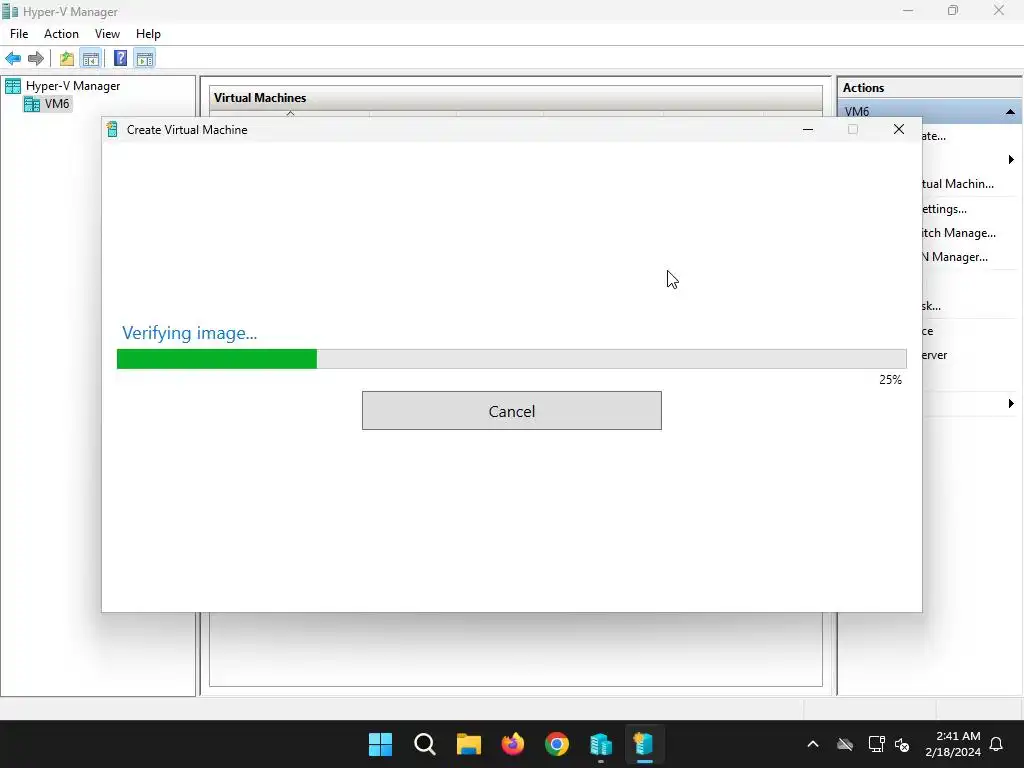Open the Help icon in the toolbar
Viewport: 1024px width, 768px height.
[121, 59]
